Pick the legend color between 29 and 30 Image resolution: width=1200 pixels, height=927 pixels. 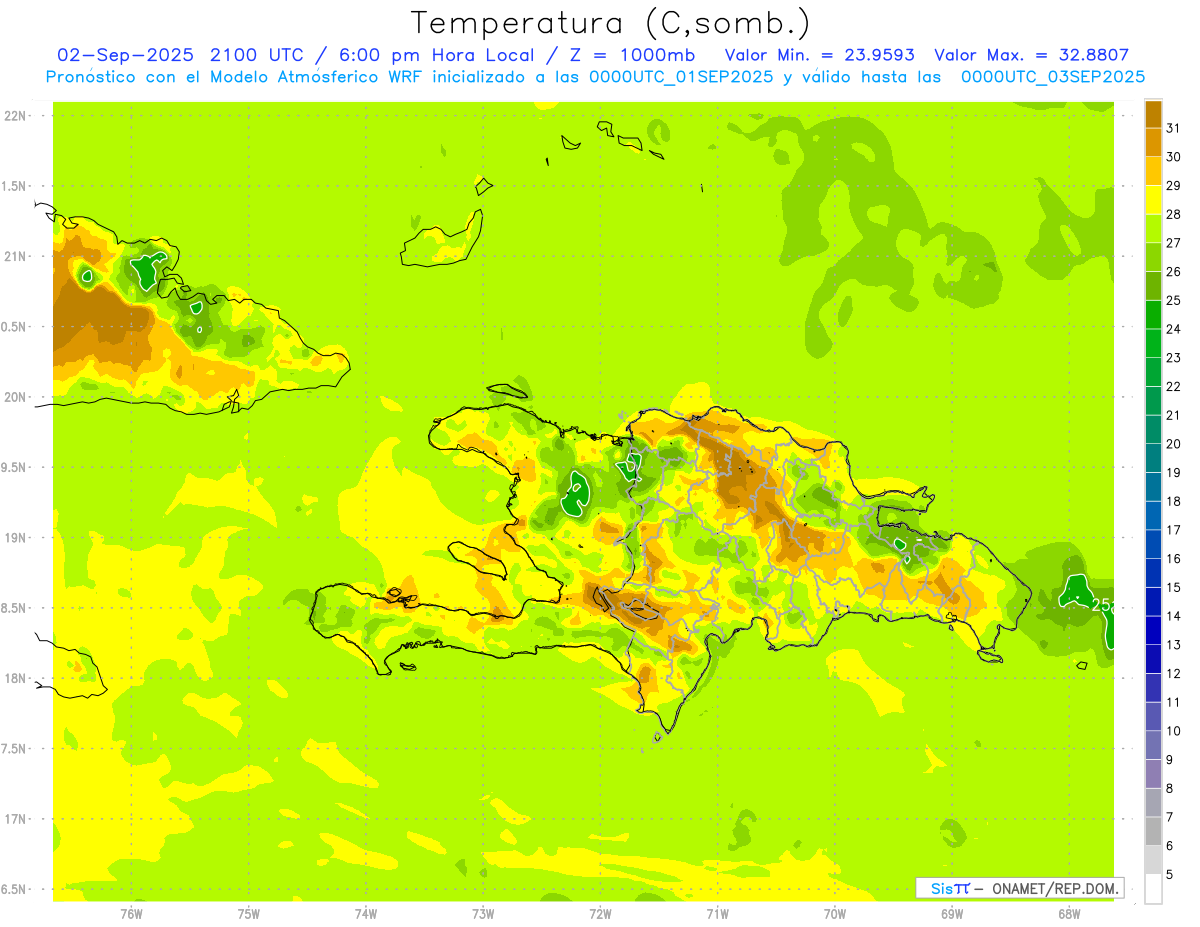tap(1153, 171)
